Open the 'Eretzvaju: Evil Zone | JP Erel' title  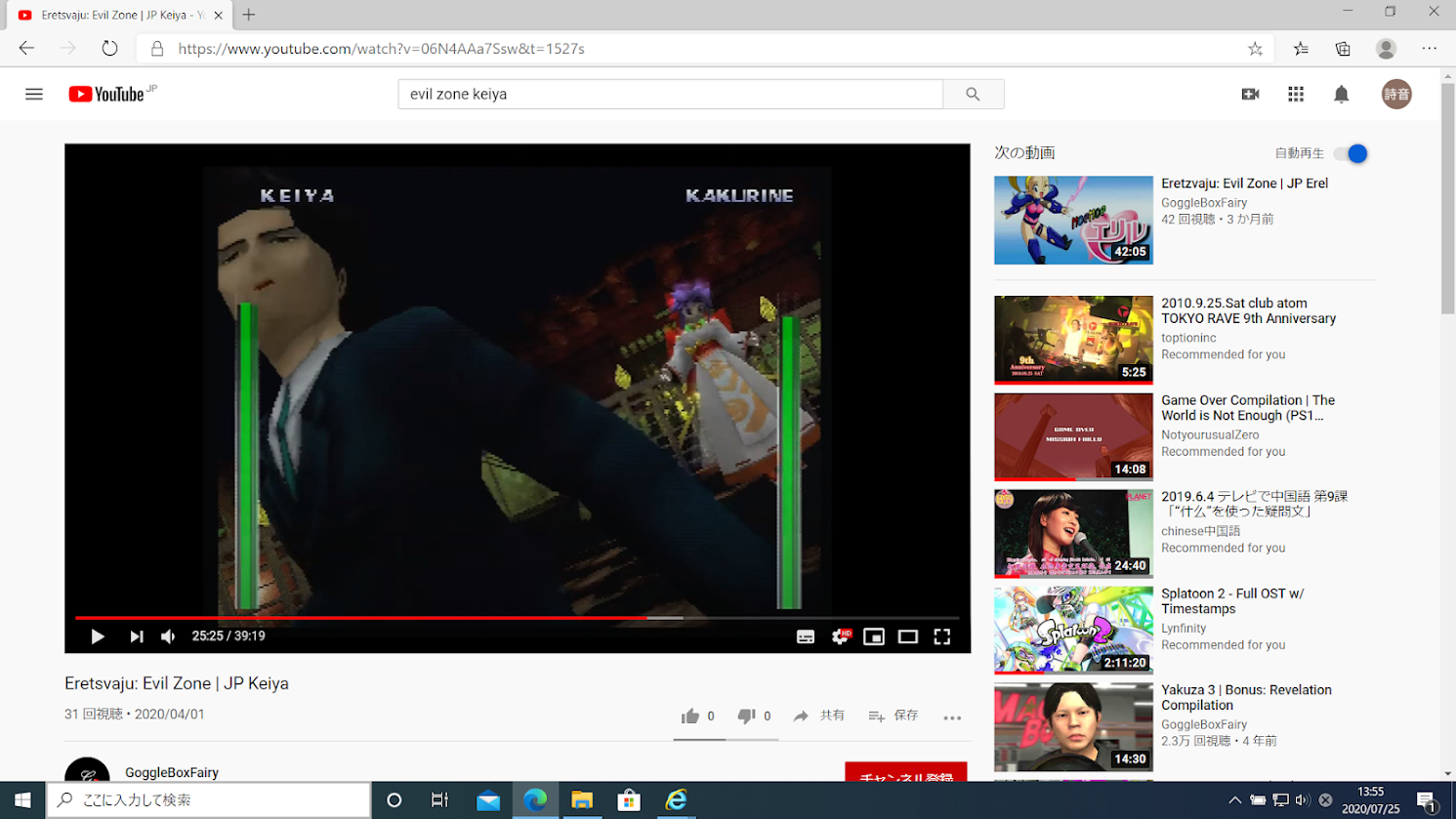pos(1244,184)
